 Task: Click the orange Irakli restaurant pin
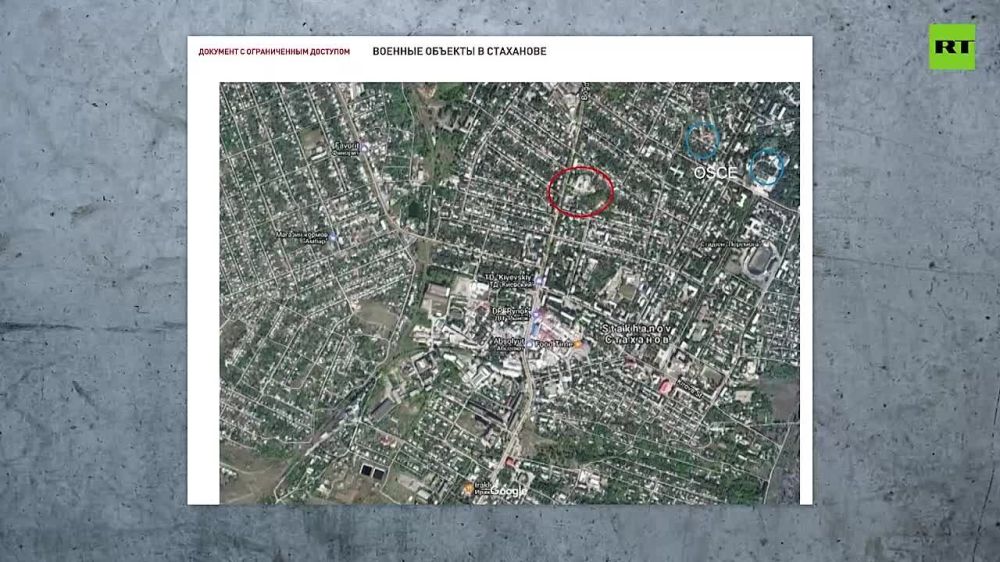coord(468,489)
